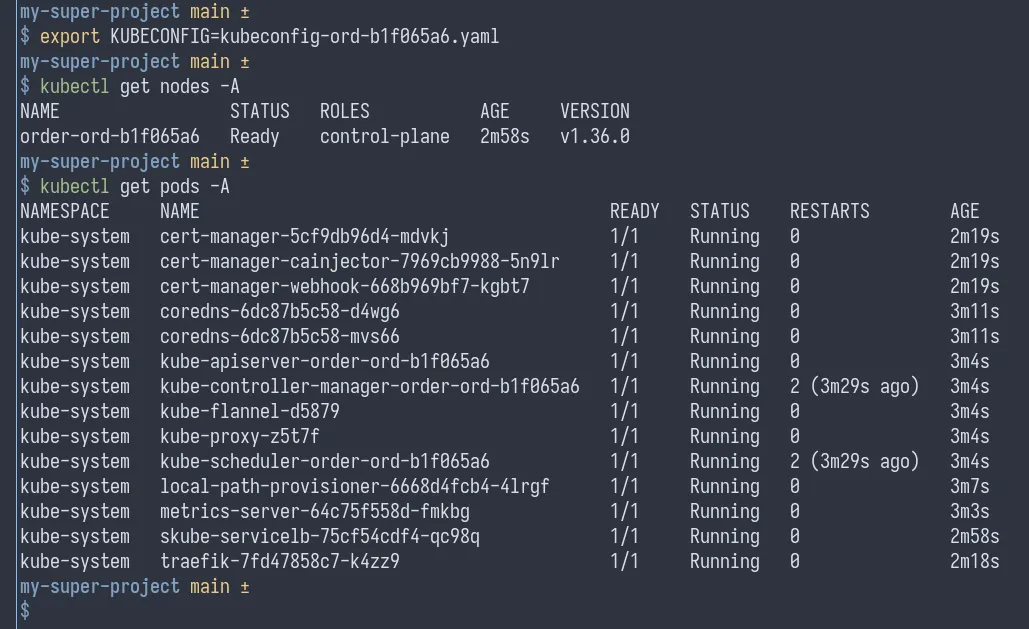1029x629 pixels.
Task: Click pod name cert-manager-cainjector-7969cb9988-5n9lr
Action: click(360, 261)
